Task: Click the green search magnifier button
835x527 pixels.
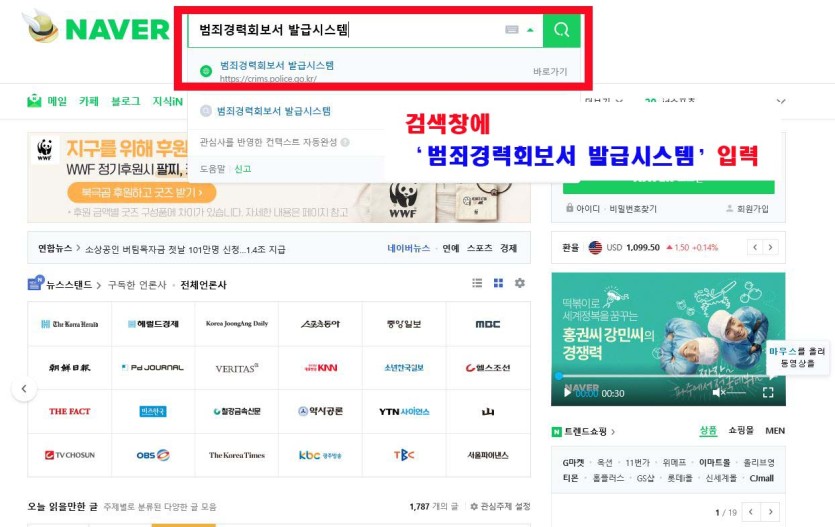Action: [x=561, y=30]
